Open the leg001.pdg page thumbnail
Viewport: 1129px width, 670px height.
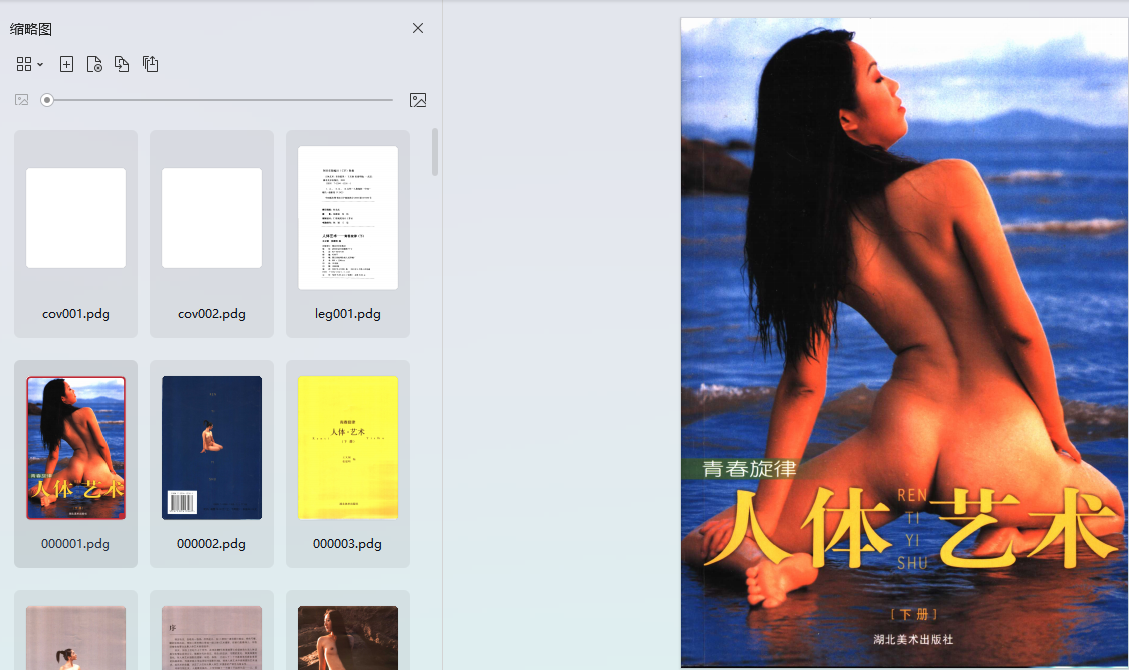pyautogui.click(x=348, y=218)
